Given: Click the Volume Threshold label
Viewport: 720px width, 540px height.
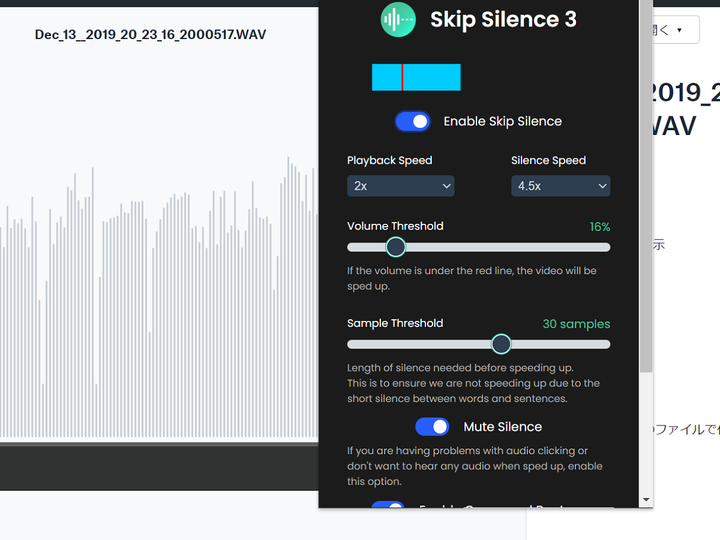Looking at the screenshot, I should tap(395, 226).
